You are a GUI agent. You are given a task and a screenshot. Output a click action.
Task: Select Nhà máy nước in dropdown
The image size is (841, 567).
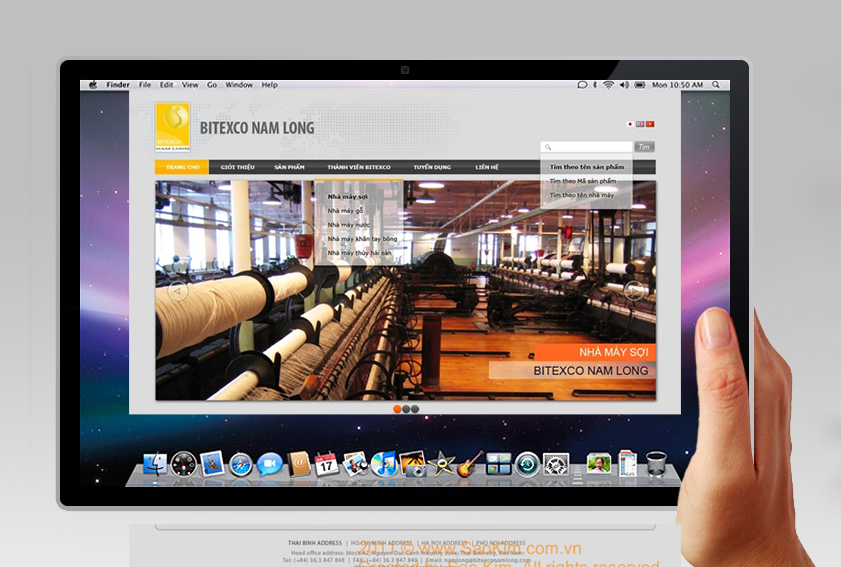(349, 225)
